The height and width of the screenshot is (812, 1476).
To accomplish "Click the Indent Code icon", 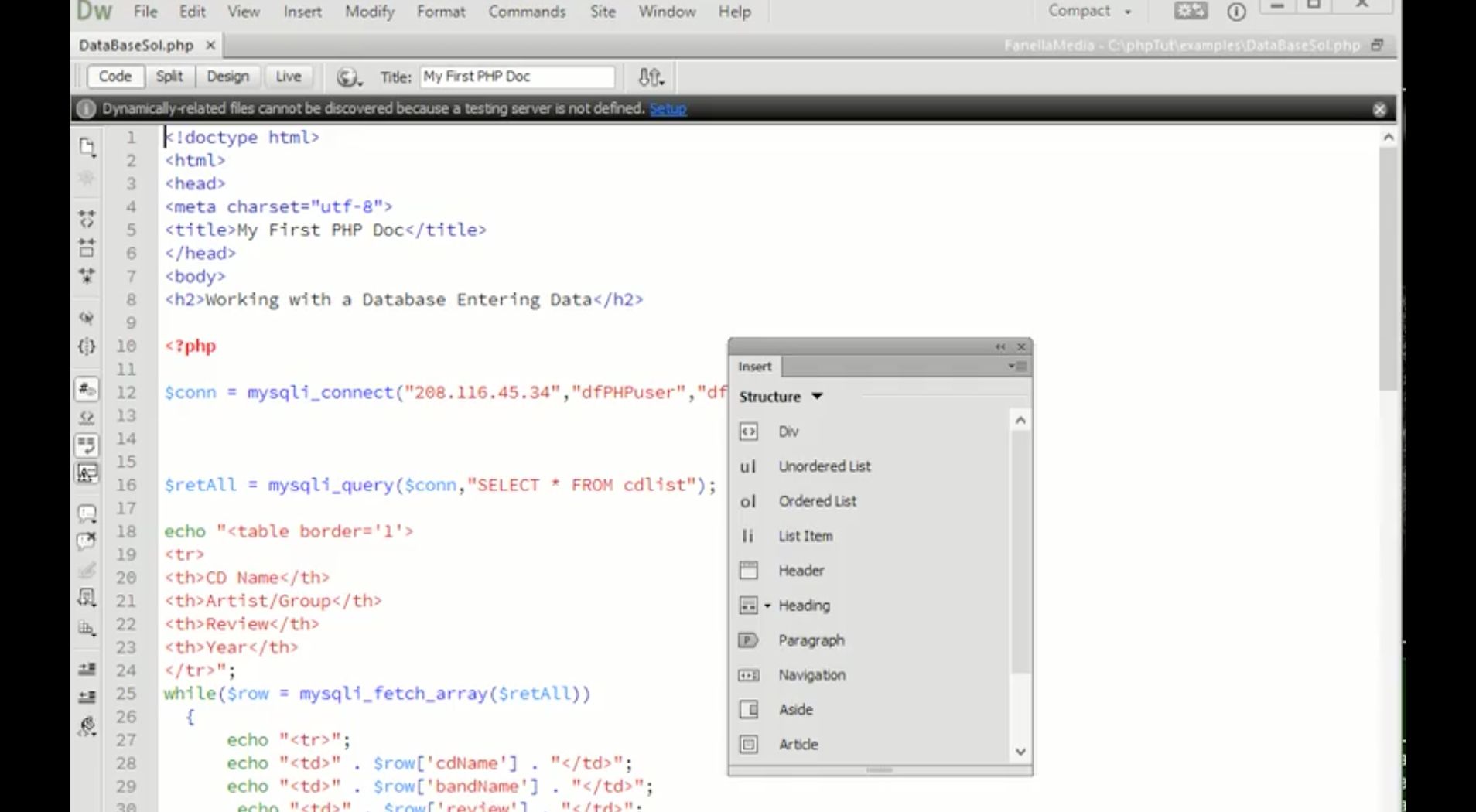I will (x=87, y=669).
